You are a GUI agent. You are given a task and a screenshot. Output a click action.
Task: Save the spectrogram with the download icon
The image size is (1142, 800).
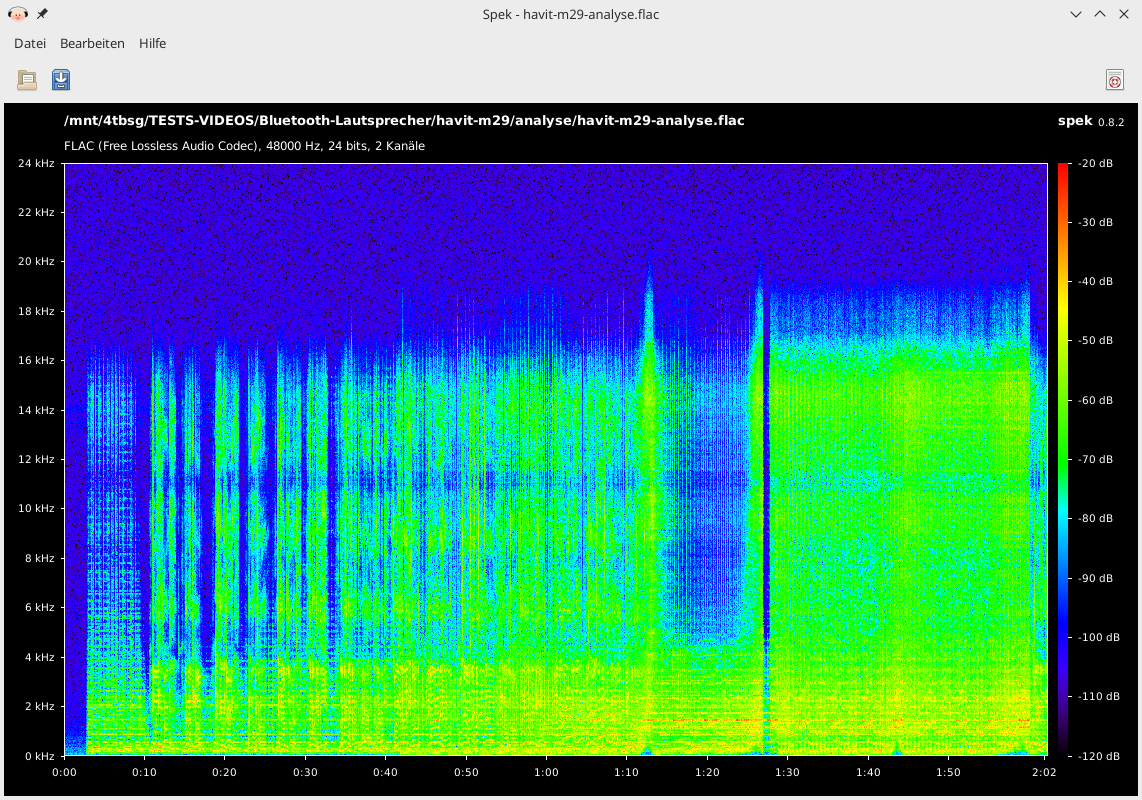[61, 79]
